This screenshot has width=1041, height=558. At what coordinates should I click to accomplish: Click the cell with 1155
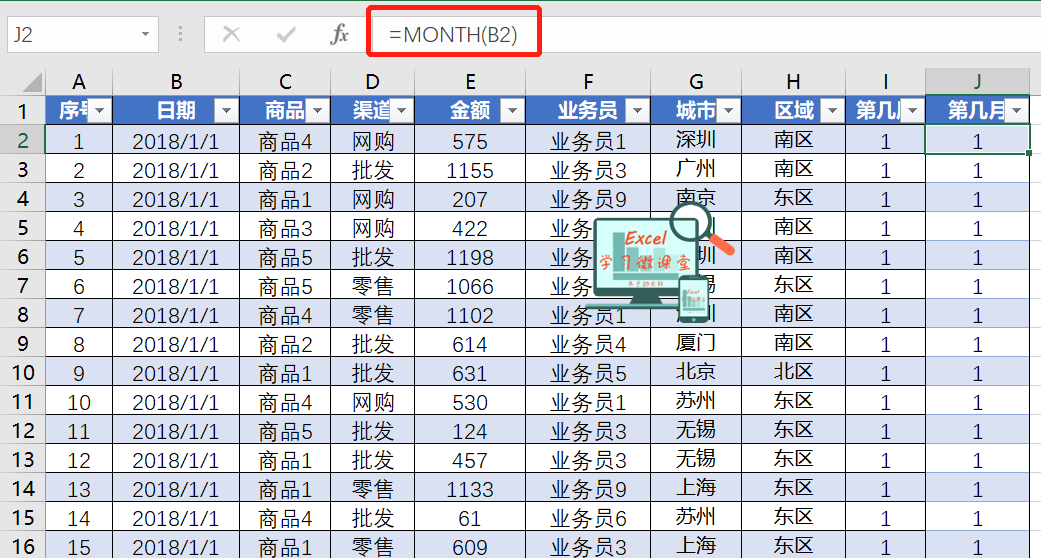470,169
